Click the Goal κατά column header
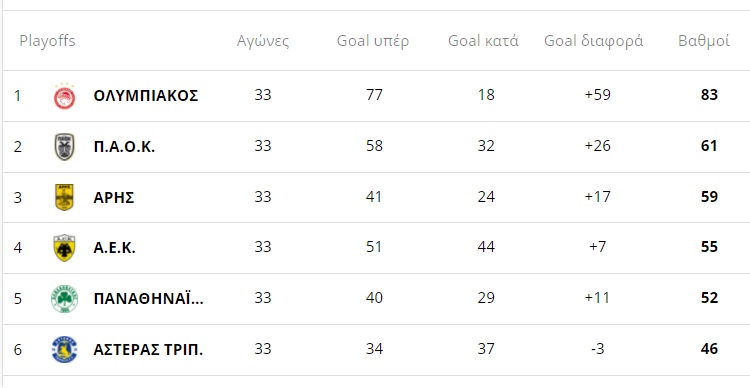 point(483,41)
